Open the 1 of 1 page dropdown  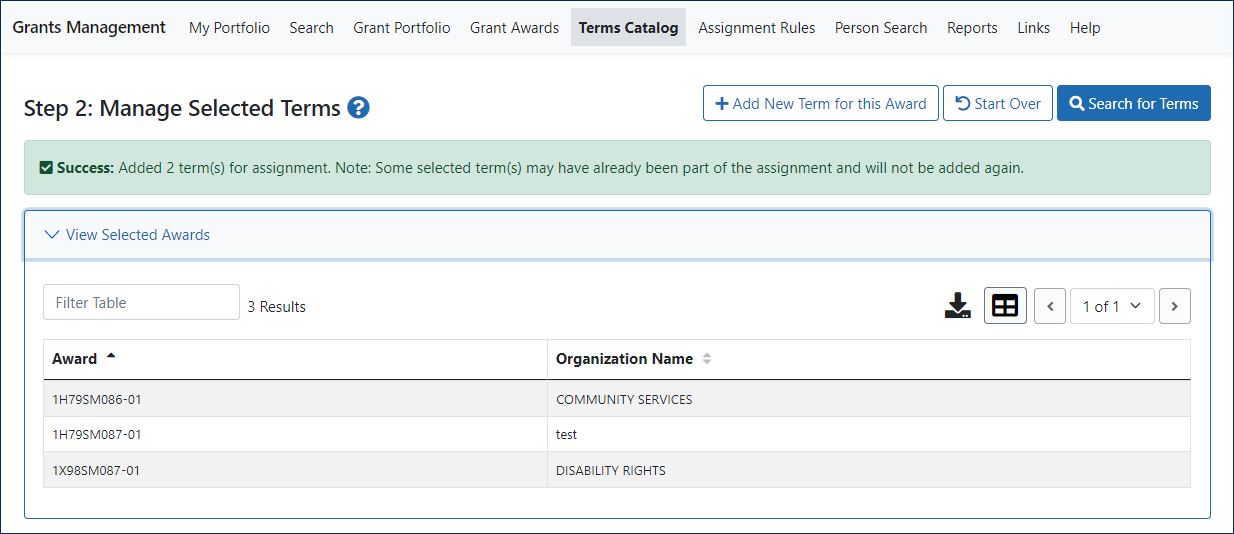[x=1111, y=306]
